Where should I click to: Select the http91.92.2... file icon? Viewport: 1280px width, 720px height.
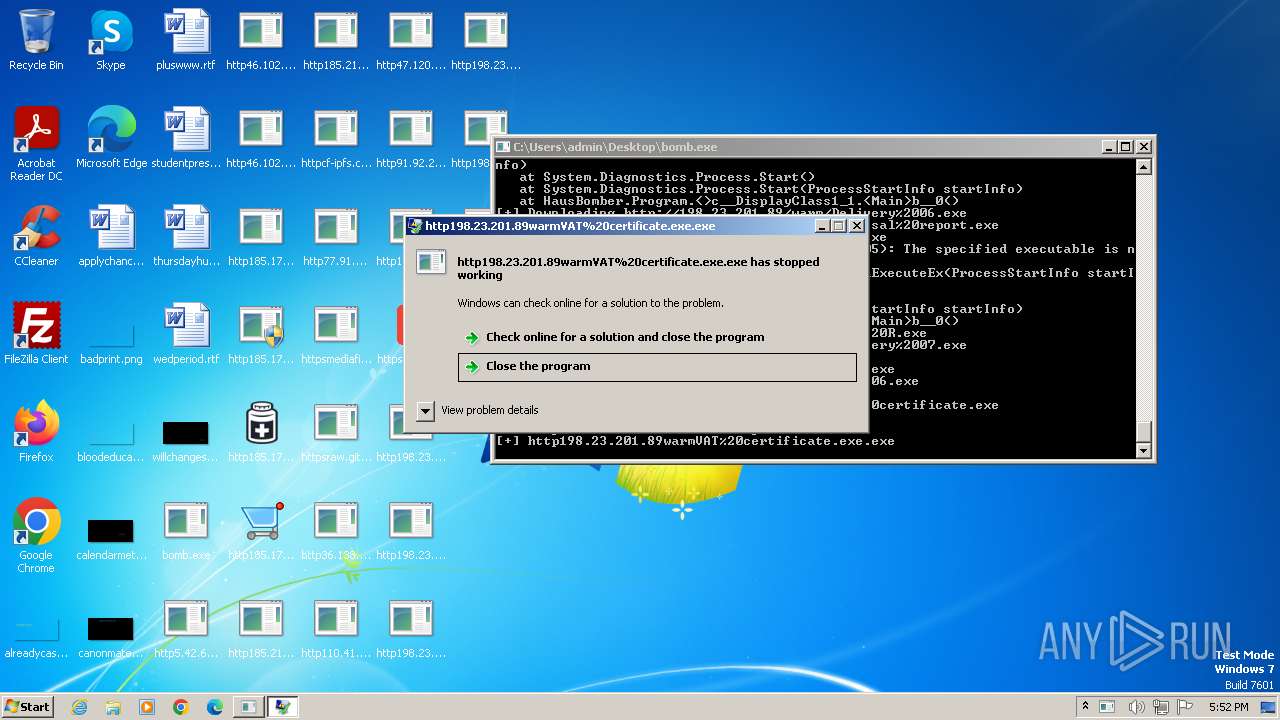pyautogui.click(x=411, y=138)
